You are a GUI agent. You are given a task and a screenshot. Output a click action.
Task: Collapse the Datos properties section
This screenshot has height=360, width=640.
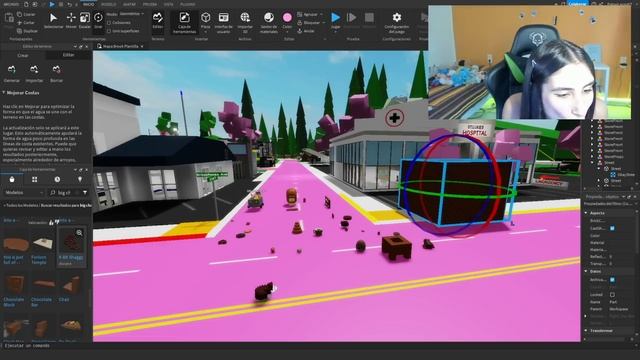pyautogui.click(x=586, y=271)
